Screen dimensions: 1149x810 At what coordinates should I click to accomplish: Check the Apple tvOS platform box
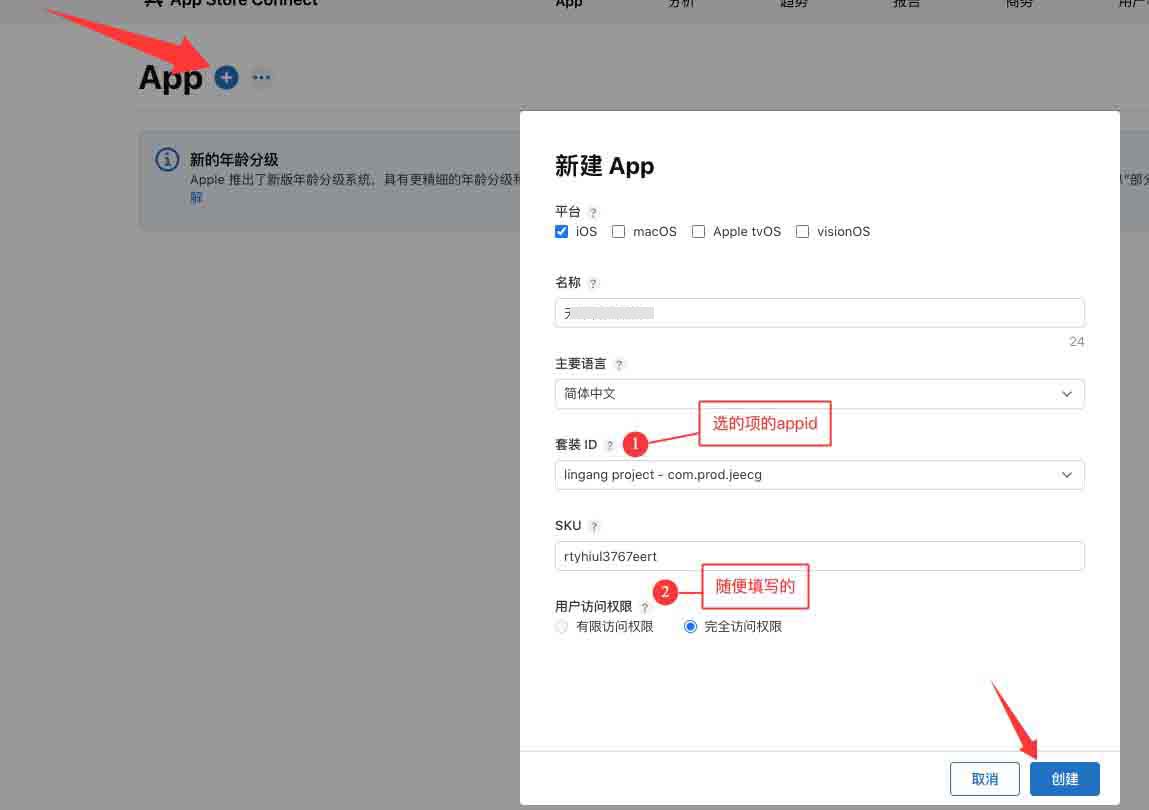pos(699,231)
